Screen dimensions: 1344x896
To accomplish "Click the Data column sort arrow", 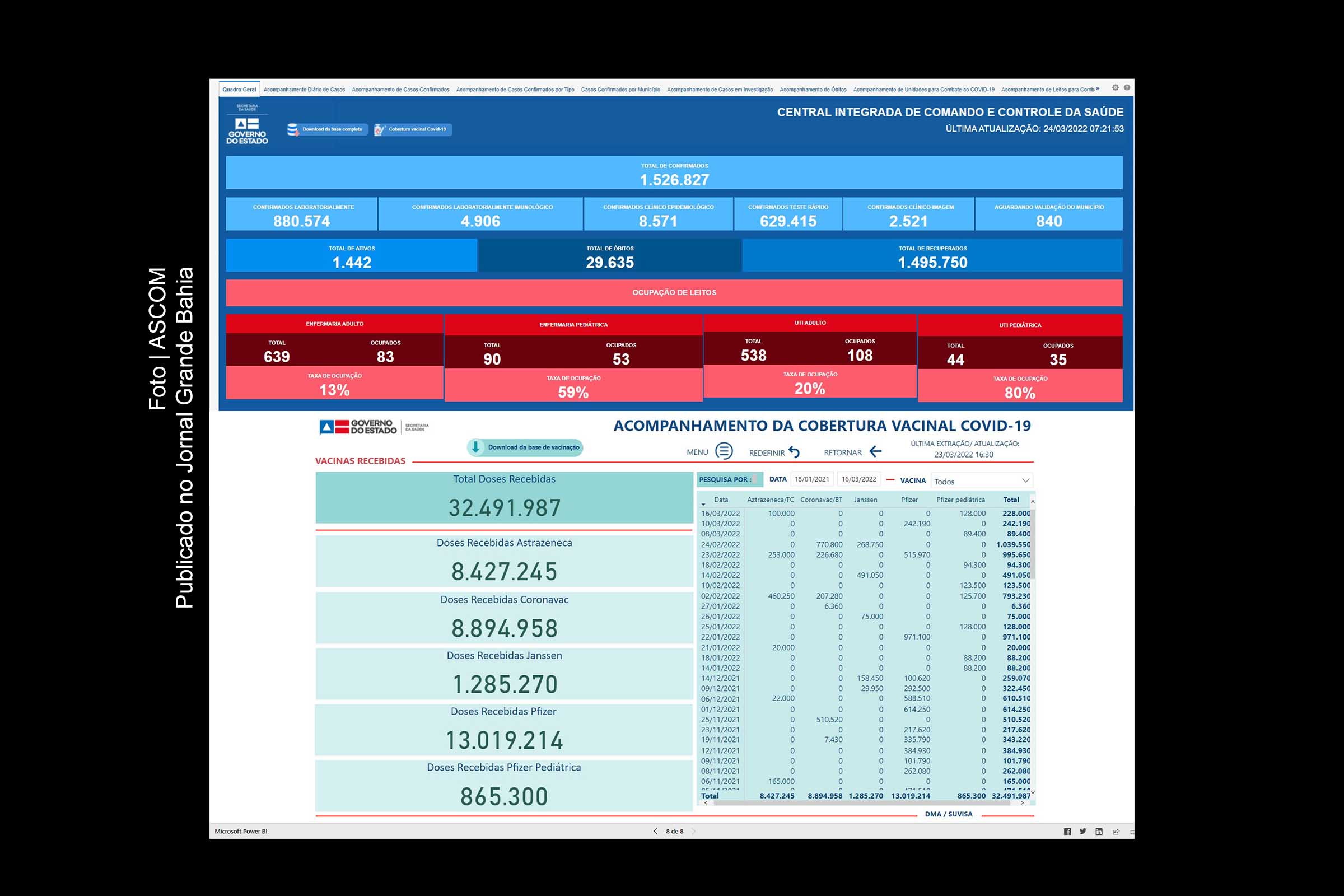I will (x=703, y=504).
